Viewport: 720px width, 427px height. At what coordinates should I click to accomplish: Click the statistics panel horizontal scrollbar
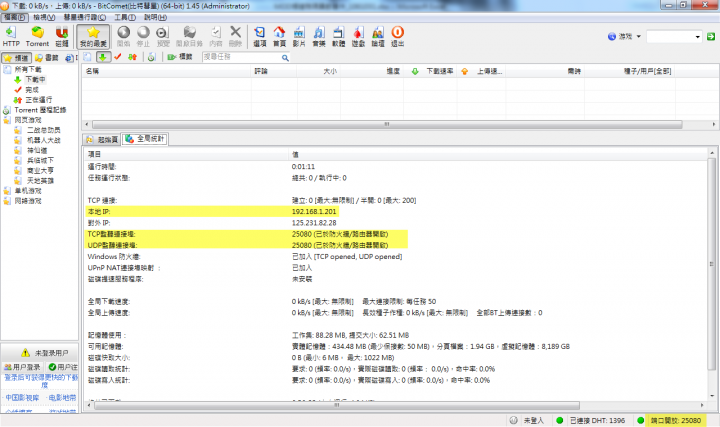coord(337,405)
